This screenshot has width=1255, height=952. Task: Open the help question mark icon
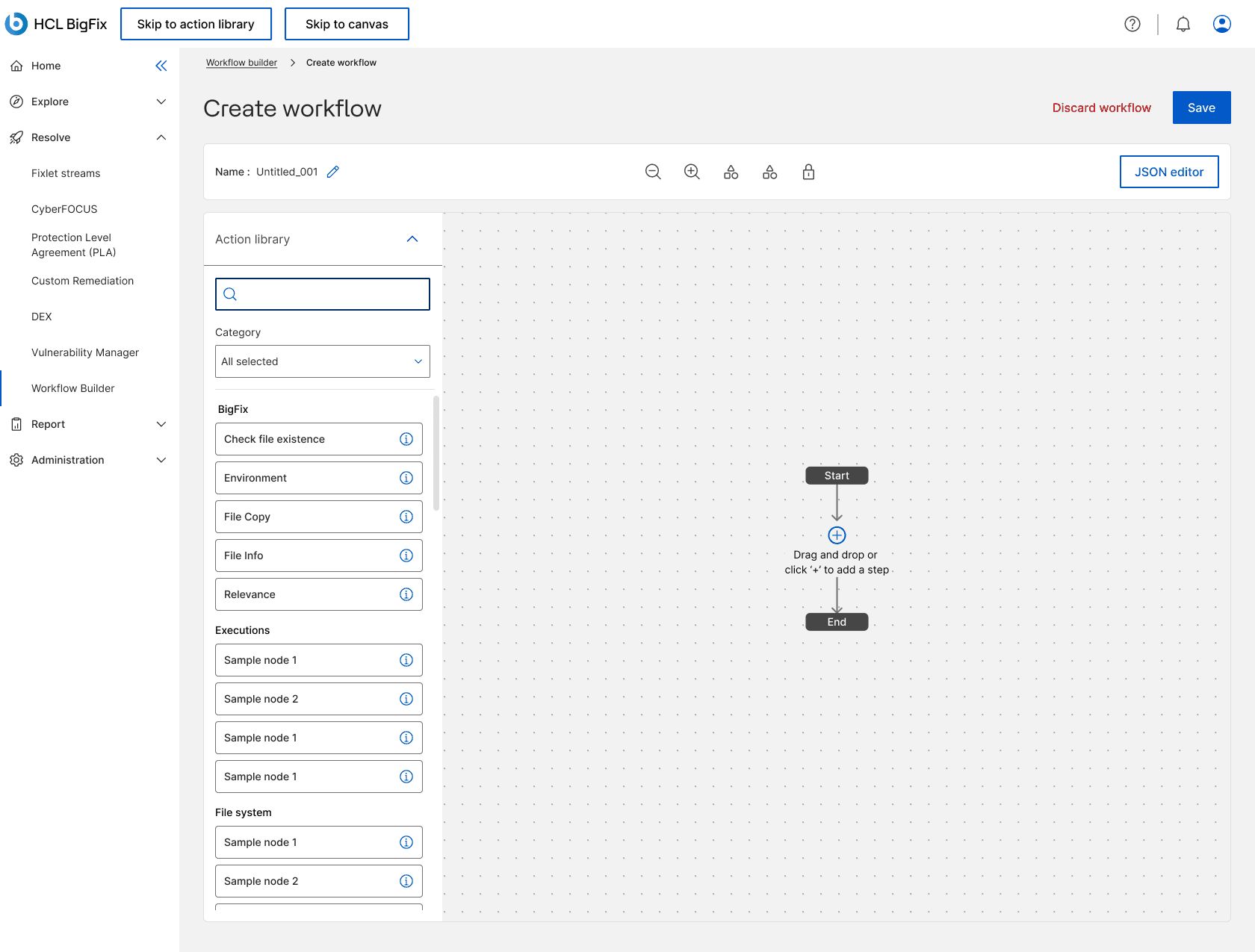click(x=1132, y=24)
